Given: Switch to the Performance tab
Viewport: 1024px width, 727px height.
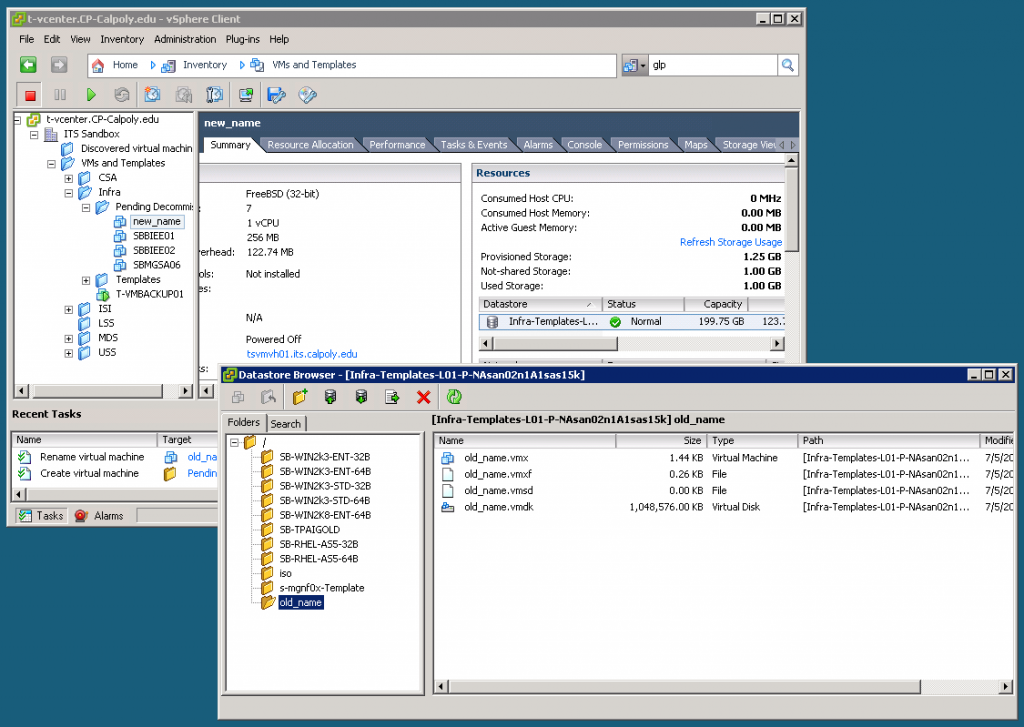Looking at the screenshot, I should (x=397, y=145).
